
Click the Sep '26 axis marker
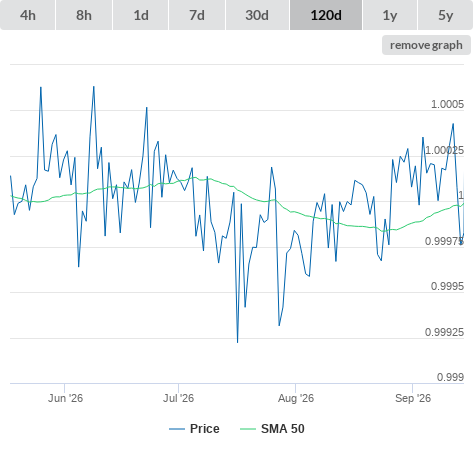(413, 398)
